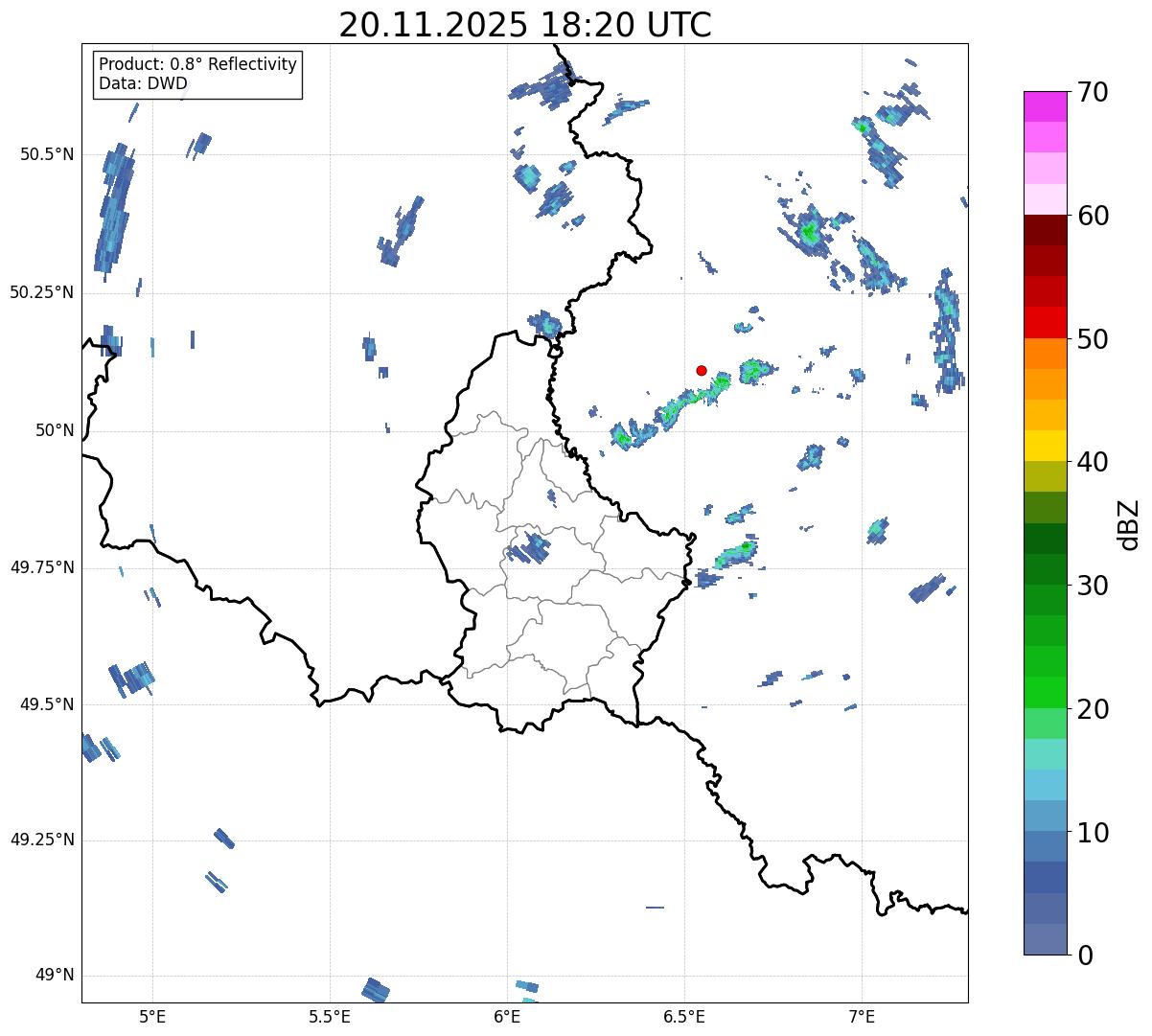Click the 50.25°N latitude label

pyautogui.click(x=42, y=292)
